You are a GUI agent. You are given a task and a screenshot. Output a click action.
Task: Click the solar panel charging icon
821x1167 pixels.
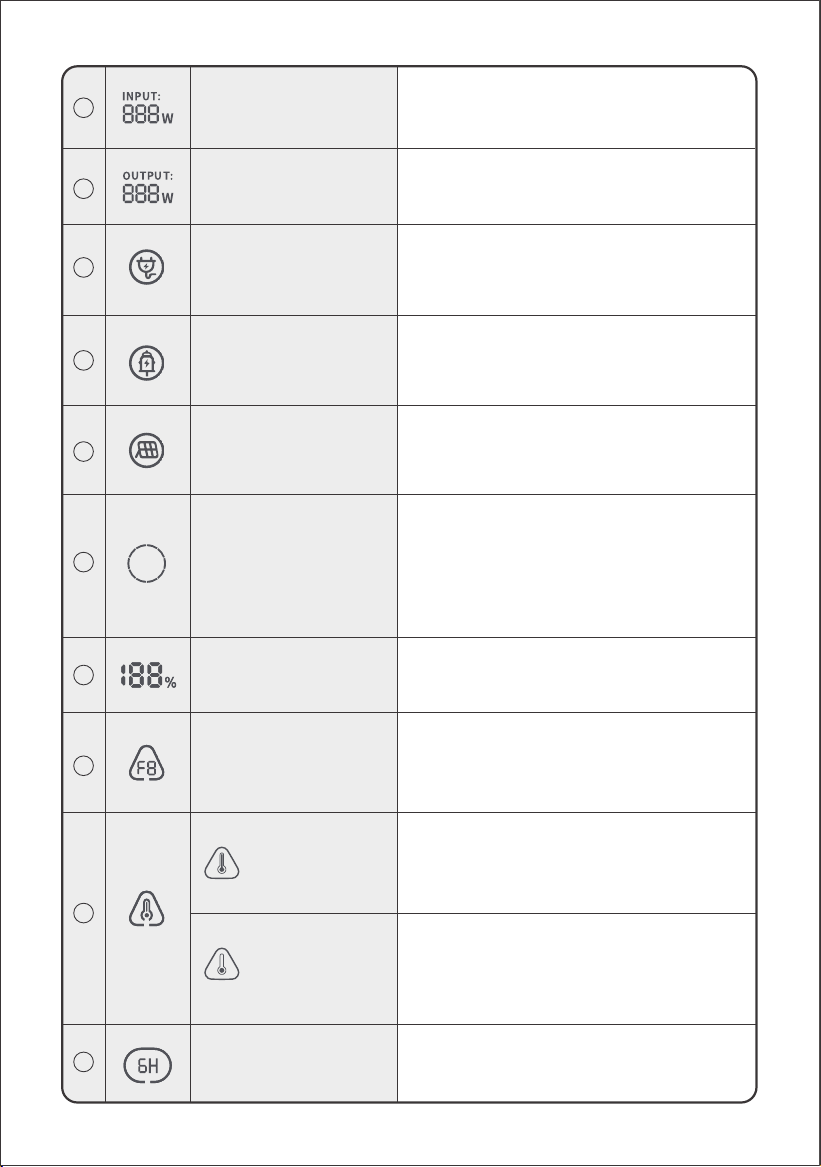pos(147,450)
